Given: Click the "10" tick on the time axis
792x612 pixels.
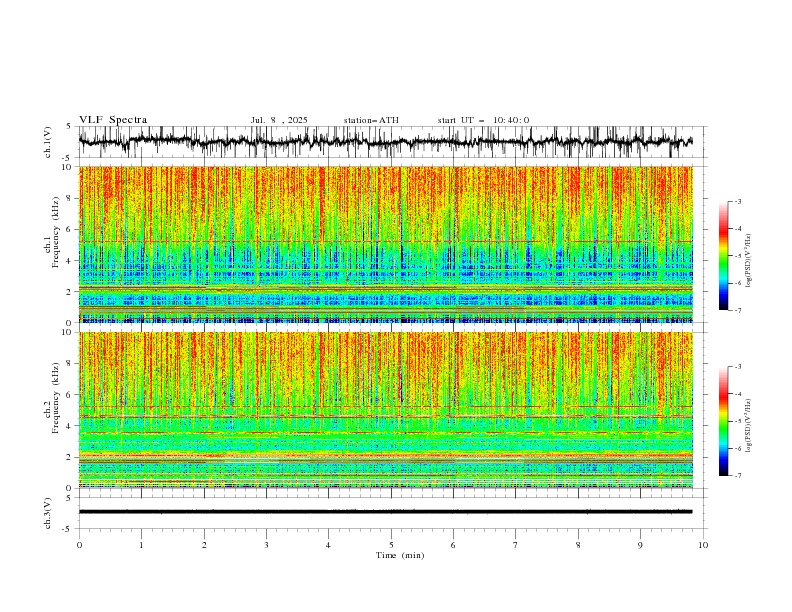Looking at the screenshot, I should click(703, 545).
